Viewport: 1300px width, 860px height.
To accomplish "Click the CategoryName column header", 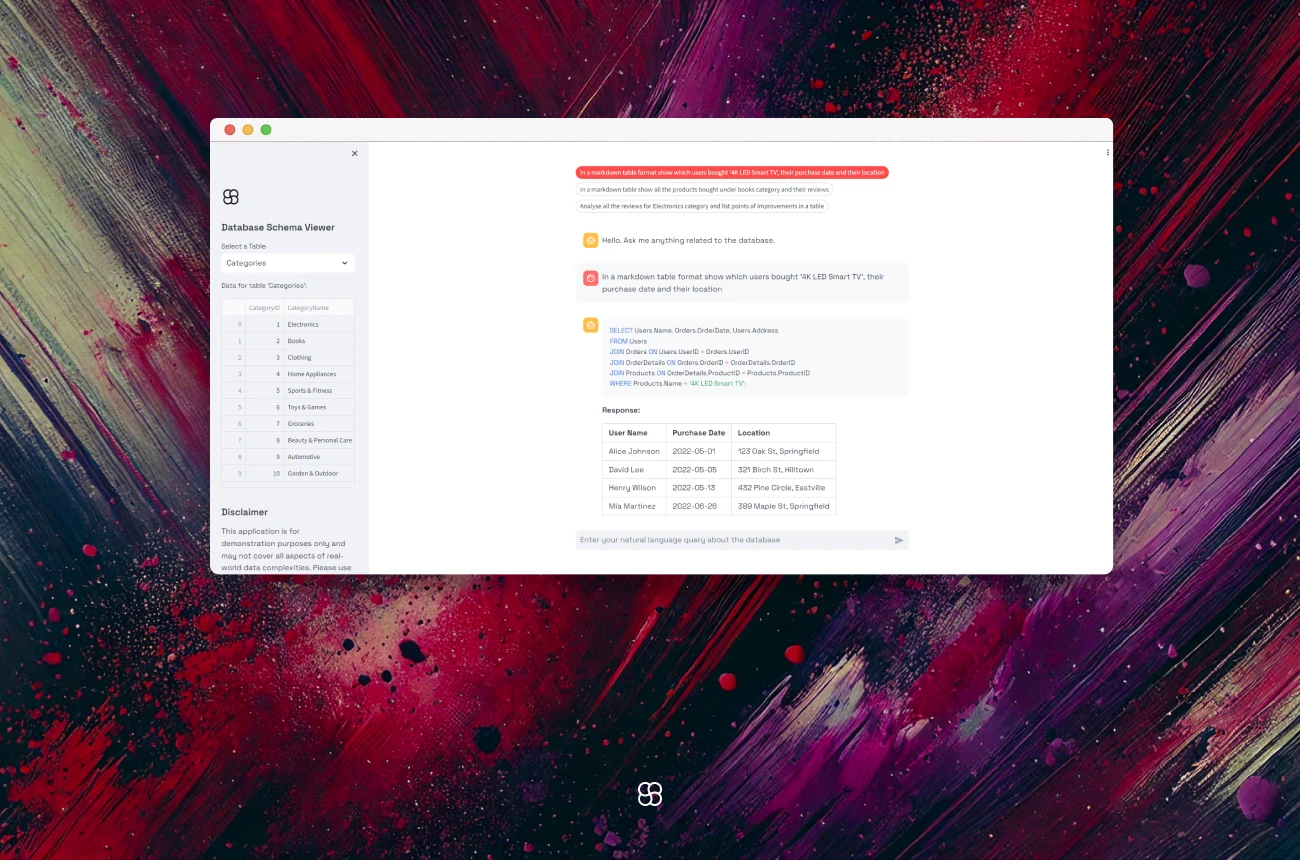I will pos(318,308).
